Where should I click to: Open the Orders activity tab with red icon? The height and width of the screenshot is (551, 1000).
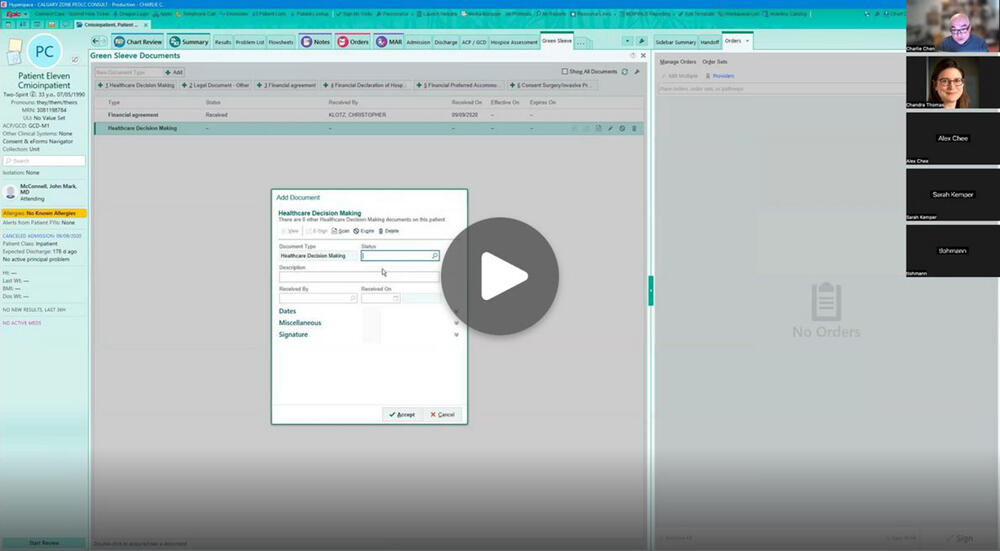click(x=353, y=41)
